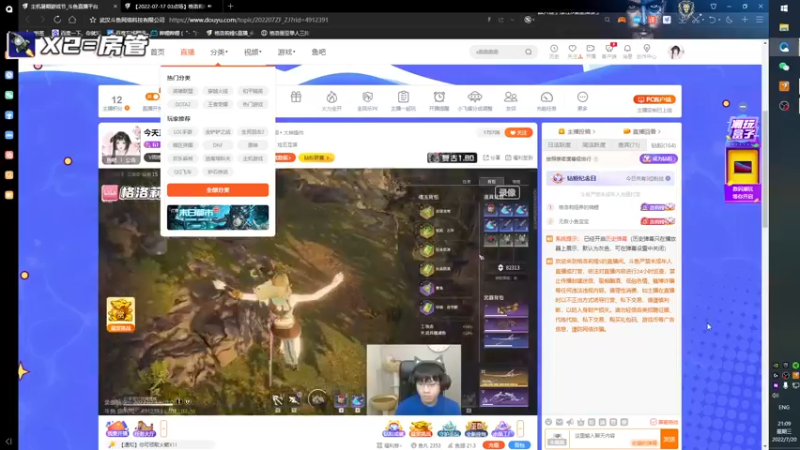
Task: Click the purple 成为钻粉 button
Action: tap(658, 159)
